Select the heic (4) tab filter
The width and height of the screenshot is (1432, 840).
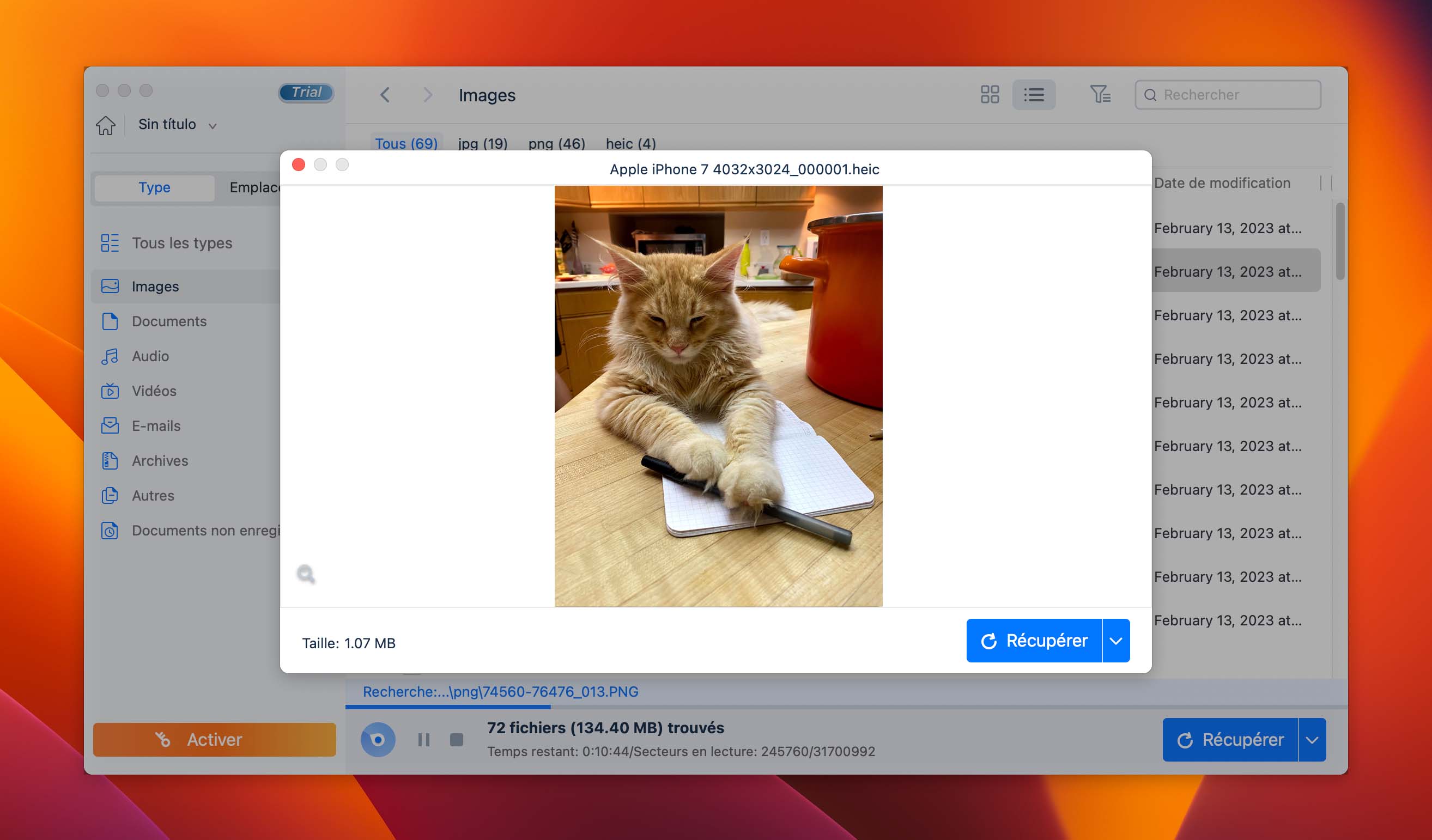631,143
